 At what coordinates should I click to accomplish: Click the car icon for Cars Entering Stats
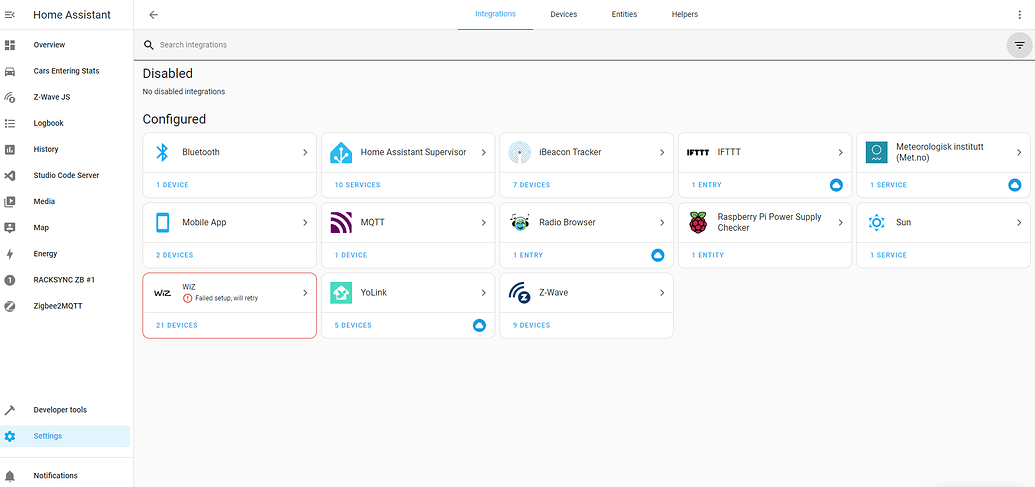9,71
